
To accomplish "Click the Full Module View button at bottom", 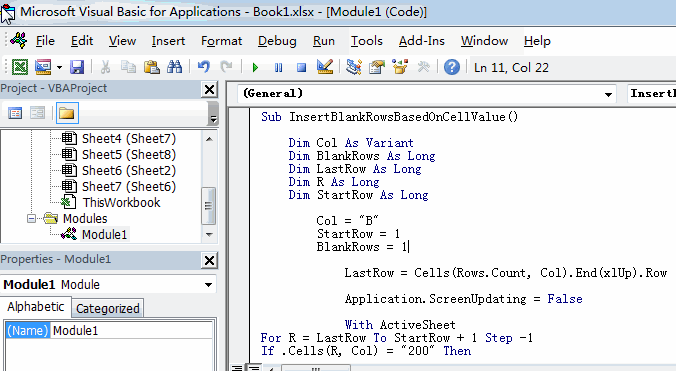I will pos(254,368).
